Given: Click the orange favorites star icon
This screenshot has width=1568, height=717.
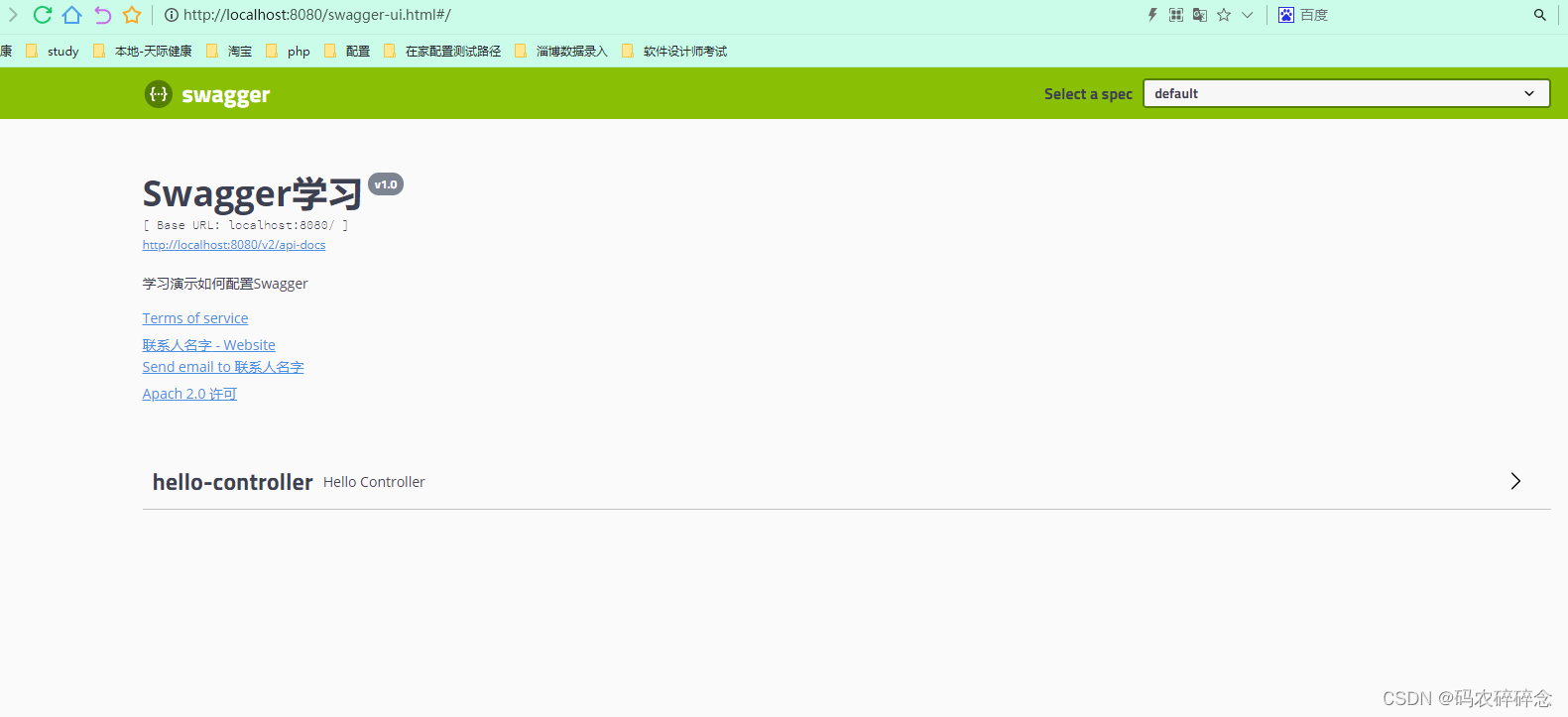Looking at the screenshot, I should (132, 15).
